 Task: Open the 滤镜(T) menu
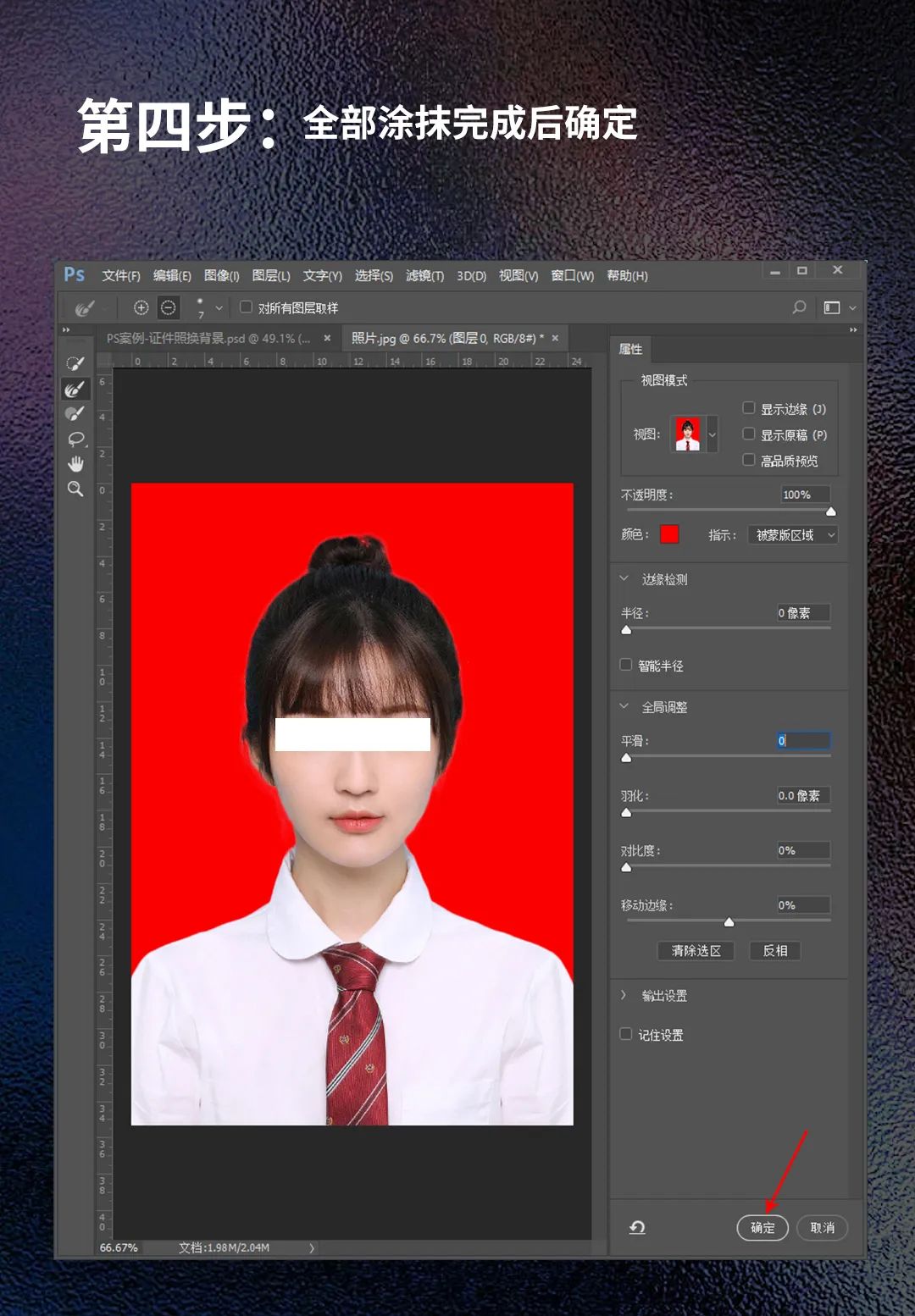point(424,276)
